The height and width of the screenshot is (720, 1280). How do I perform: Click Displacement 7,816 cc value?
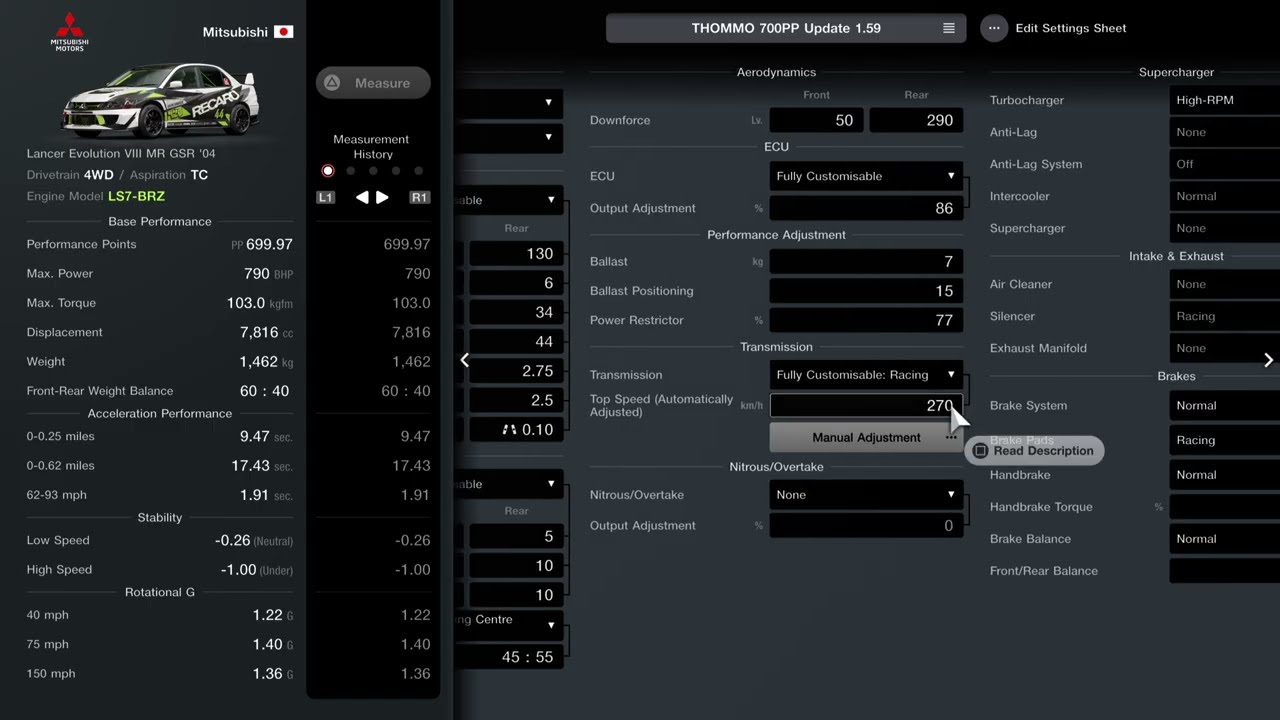(266, 332)
